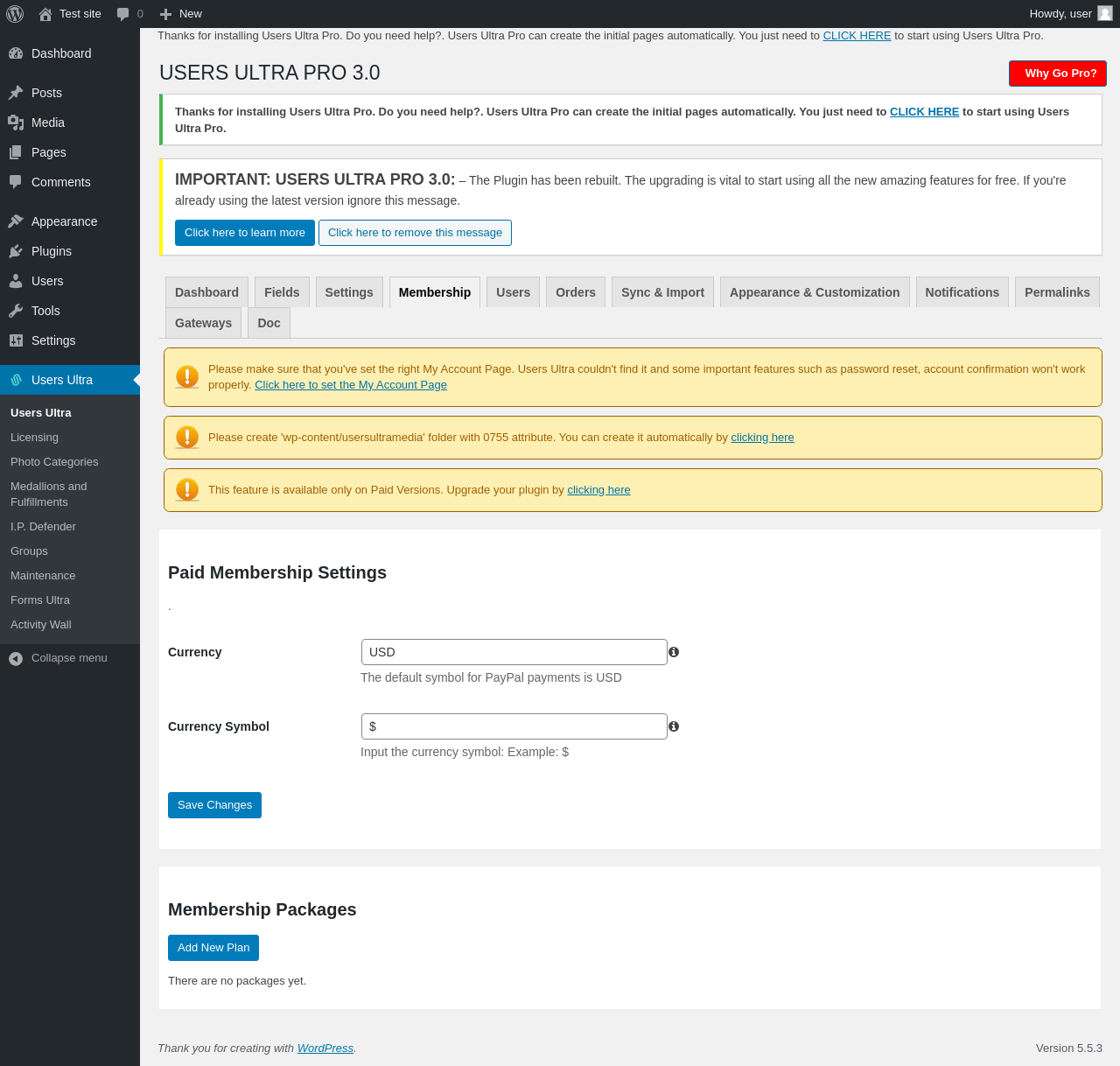Open the WordPress link in footer

coord(325,1048)
